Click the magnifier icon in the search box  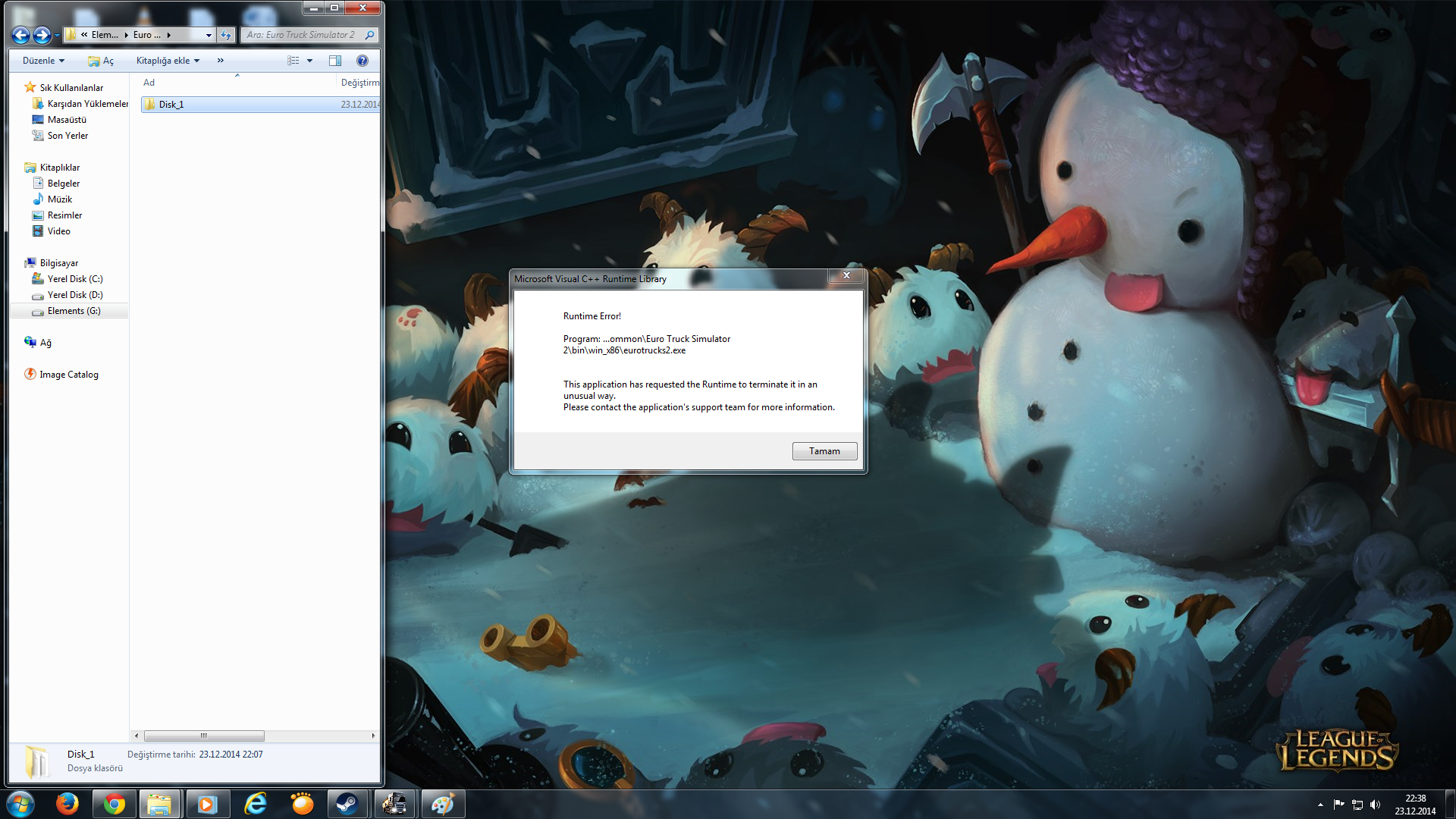tap(369, 35)
